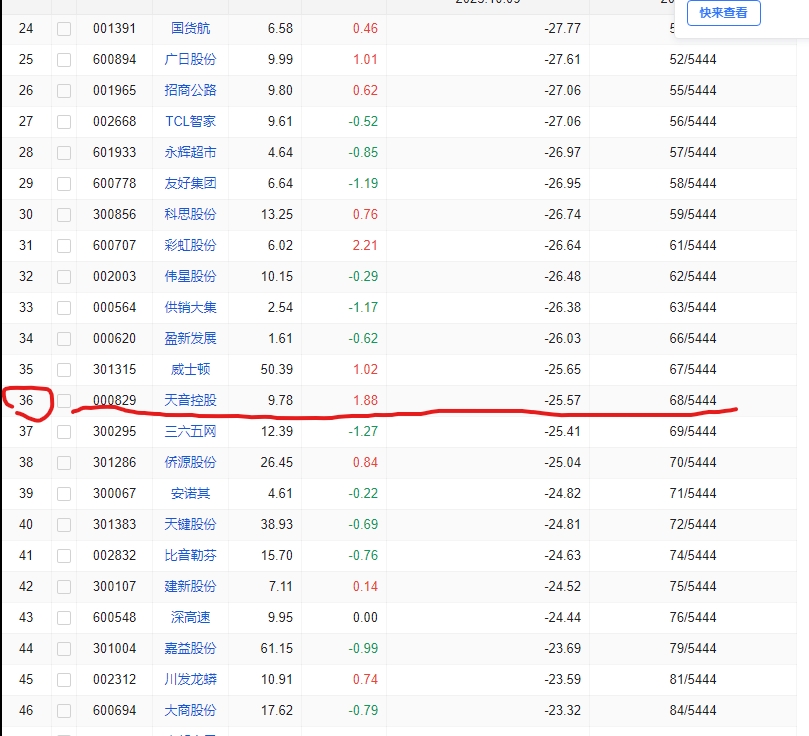This screenshot has height=736, width=809.
Task: Tick the checkbox for 比音勒芬
Action: 64,555
